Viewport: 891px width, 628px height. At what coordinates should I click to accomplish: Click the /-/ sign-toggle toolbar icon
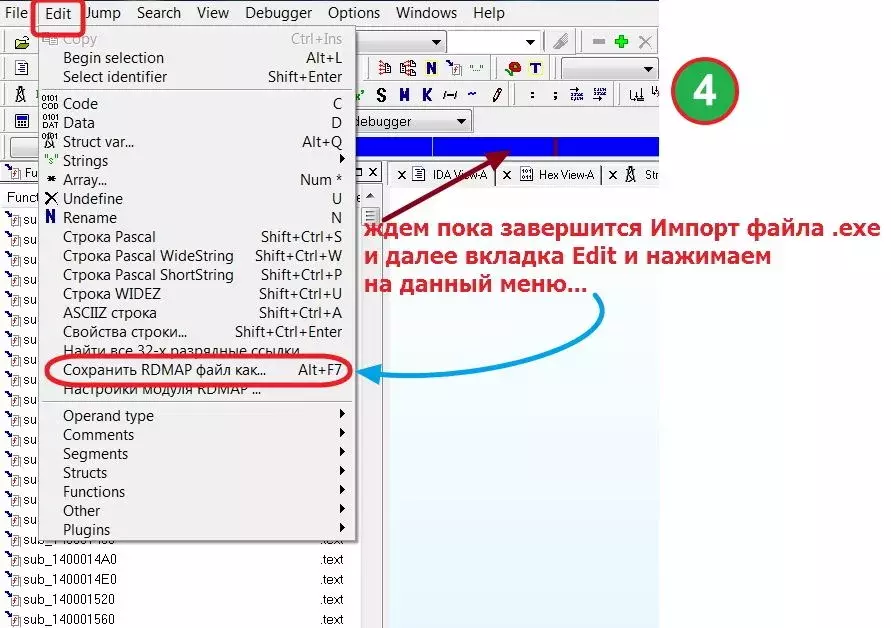pos(449,95)
